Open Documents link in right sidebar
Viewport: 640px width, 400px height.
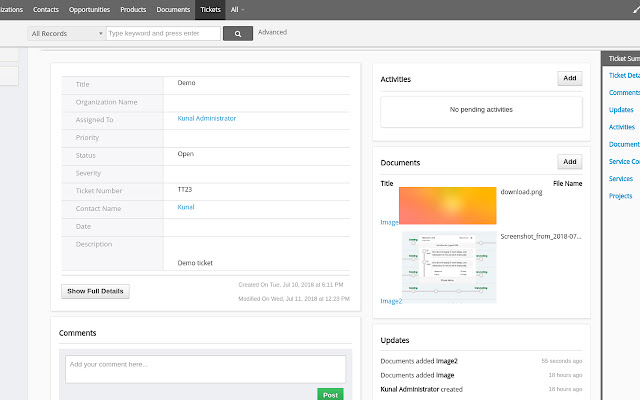tap(624, 144)
